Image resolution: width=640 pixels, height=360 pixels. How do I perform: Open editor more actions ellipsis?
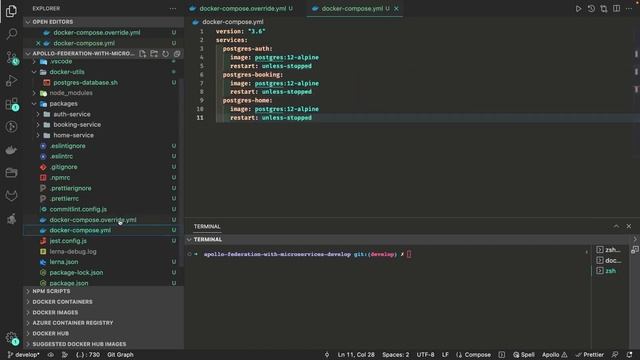629,9
